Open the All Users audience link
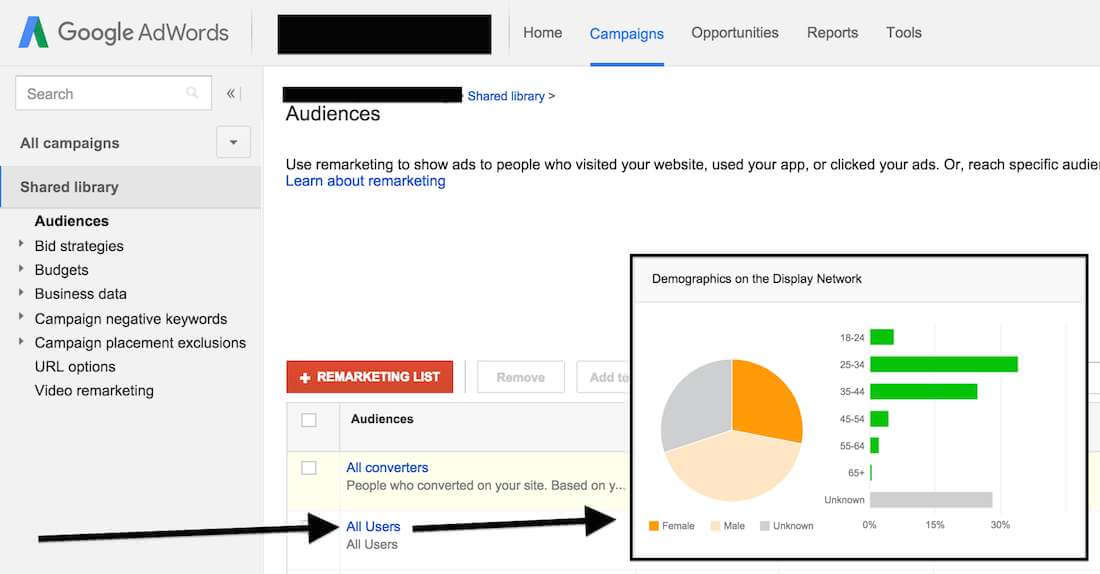 coord(373,526)
